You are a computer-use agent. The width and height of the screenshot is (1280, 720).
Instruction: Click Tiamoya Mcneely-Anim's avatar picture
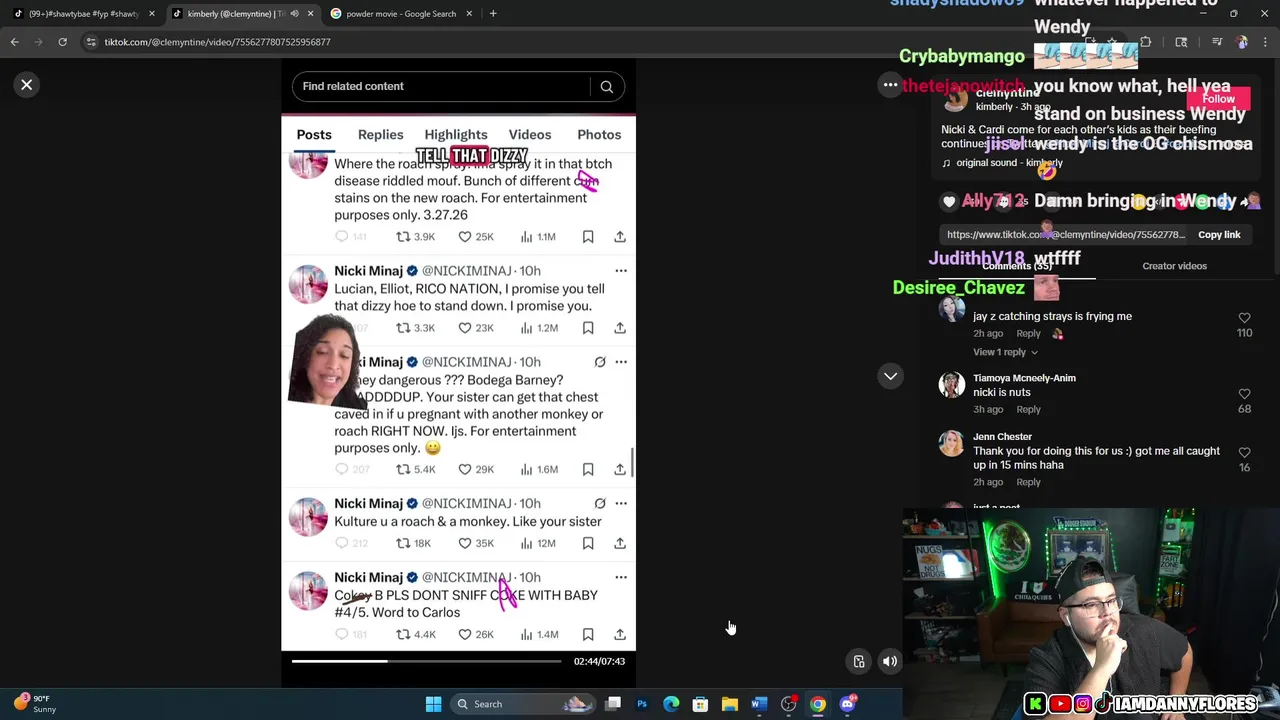coord(952,384)
